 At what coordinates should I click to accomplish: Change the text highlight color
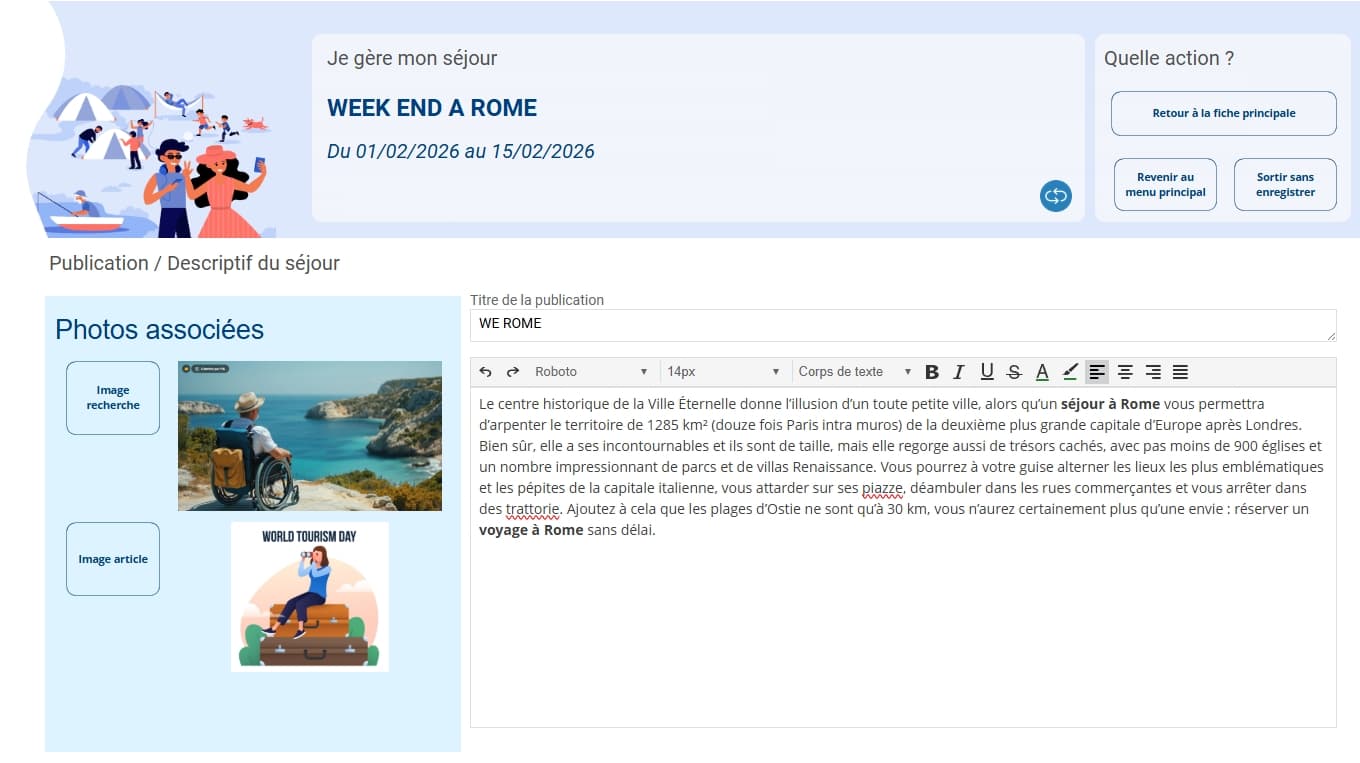(x=1070, y=372)
